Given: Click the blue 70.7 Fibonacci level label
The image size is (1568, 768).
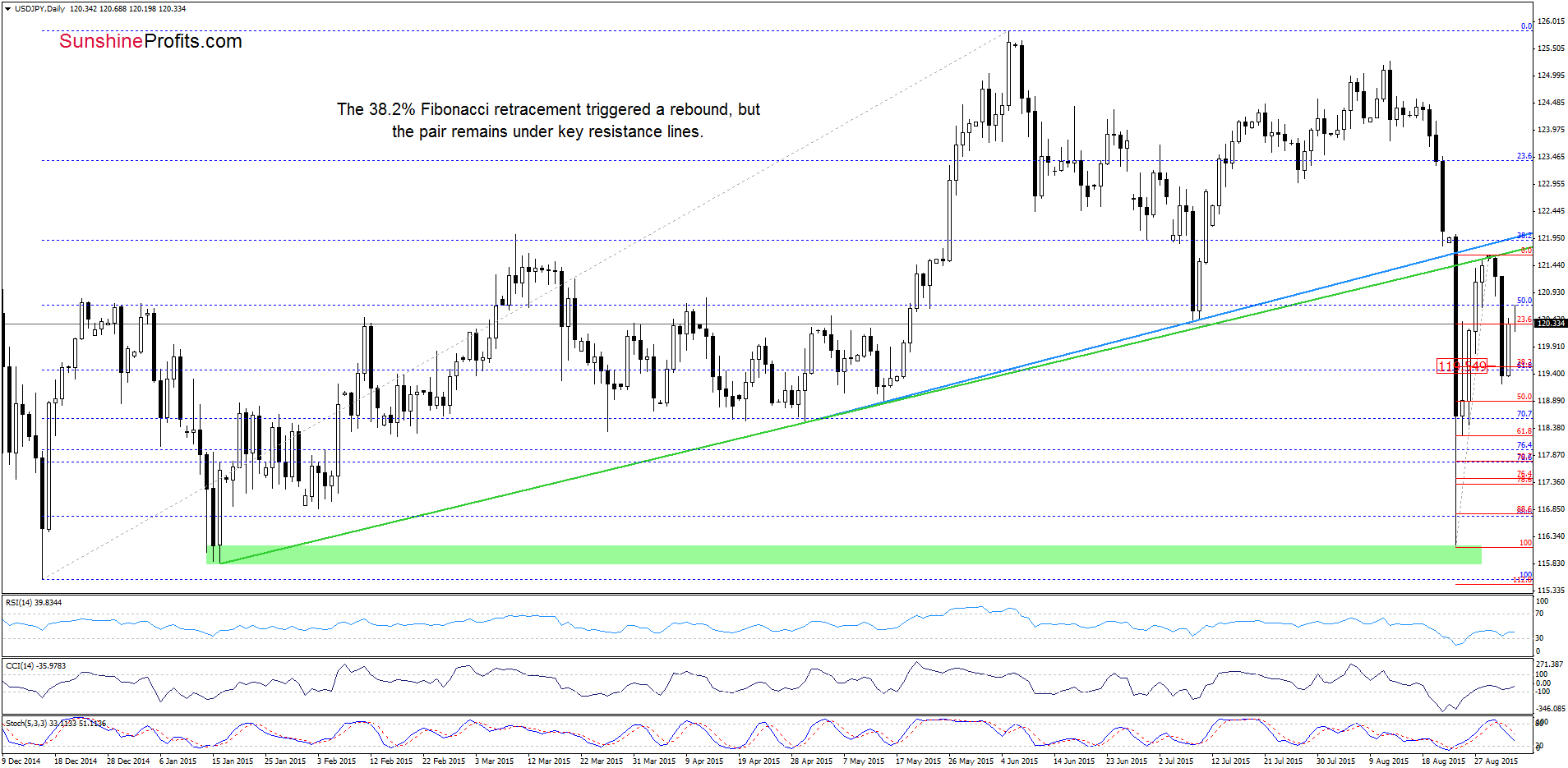Looking at the screenshot, I should 1524,414.
